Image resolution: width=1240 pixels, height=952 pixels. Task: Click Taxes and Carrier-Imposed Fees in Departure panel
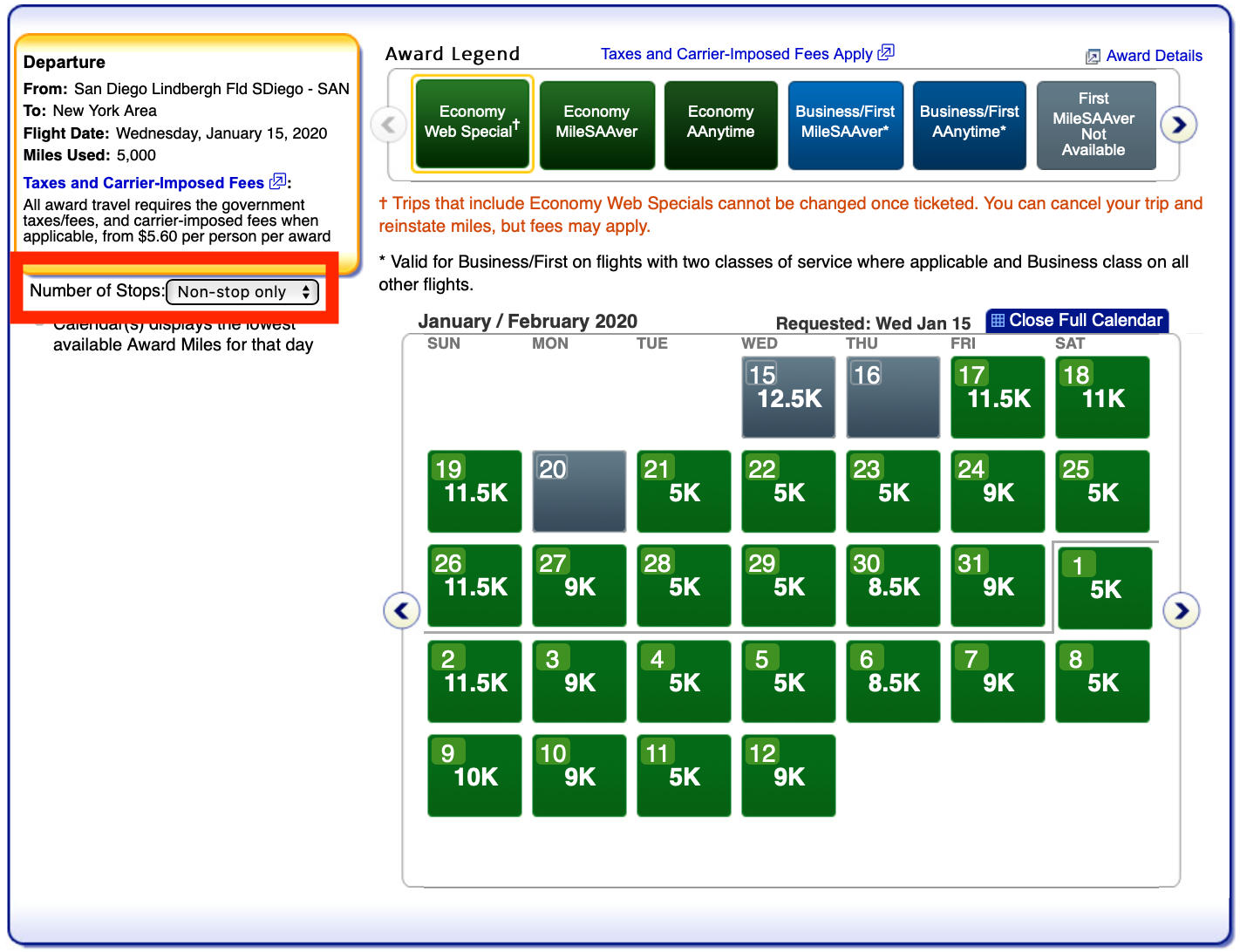144,183
